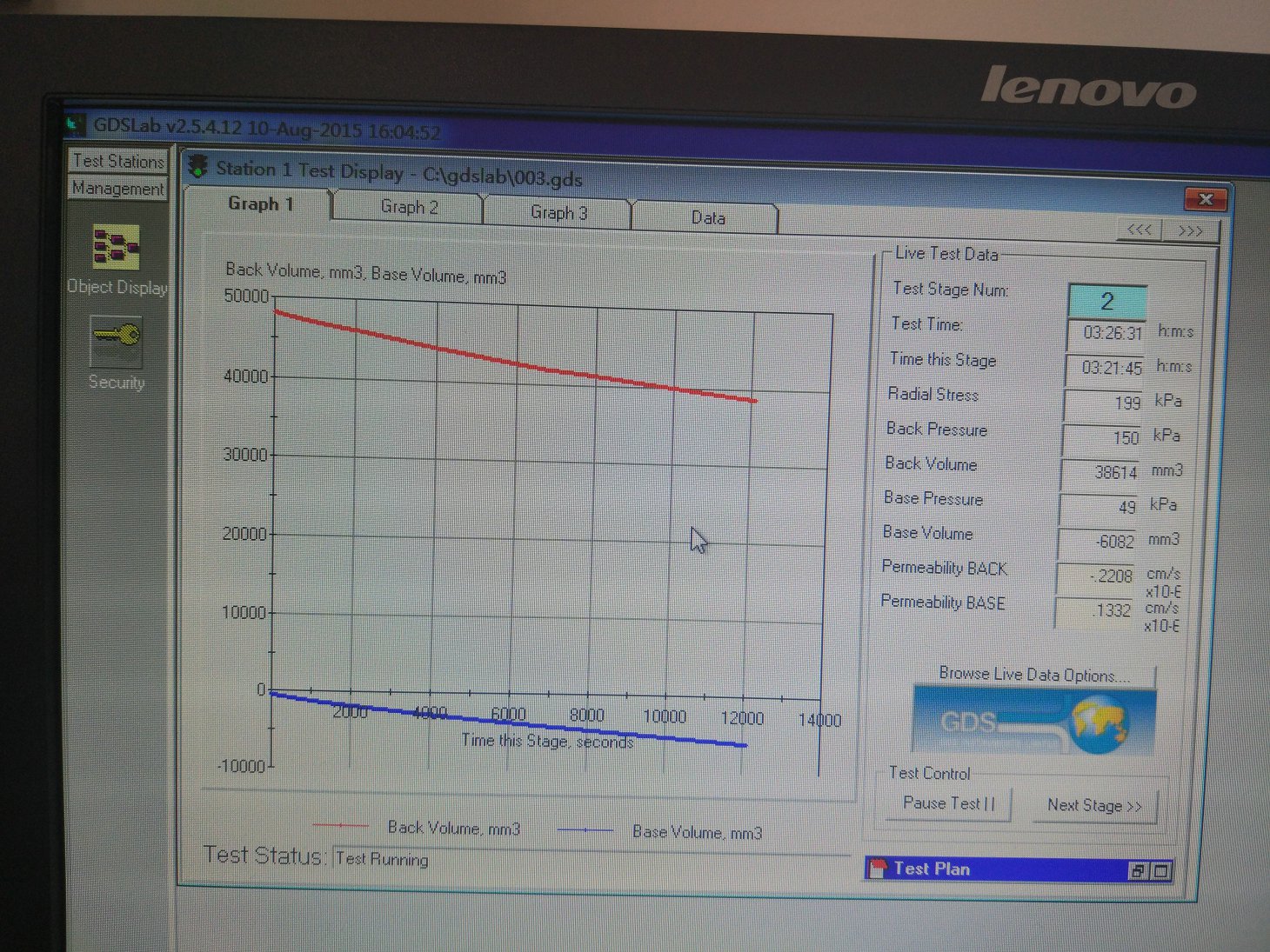Click the GDS globe logo banner
Image resolution: width=1270 pixels, height=952 pixels.
click(x=1033, y=720)
